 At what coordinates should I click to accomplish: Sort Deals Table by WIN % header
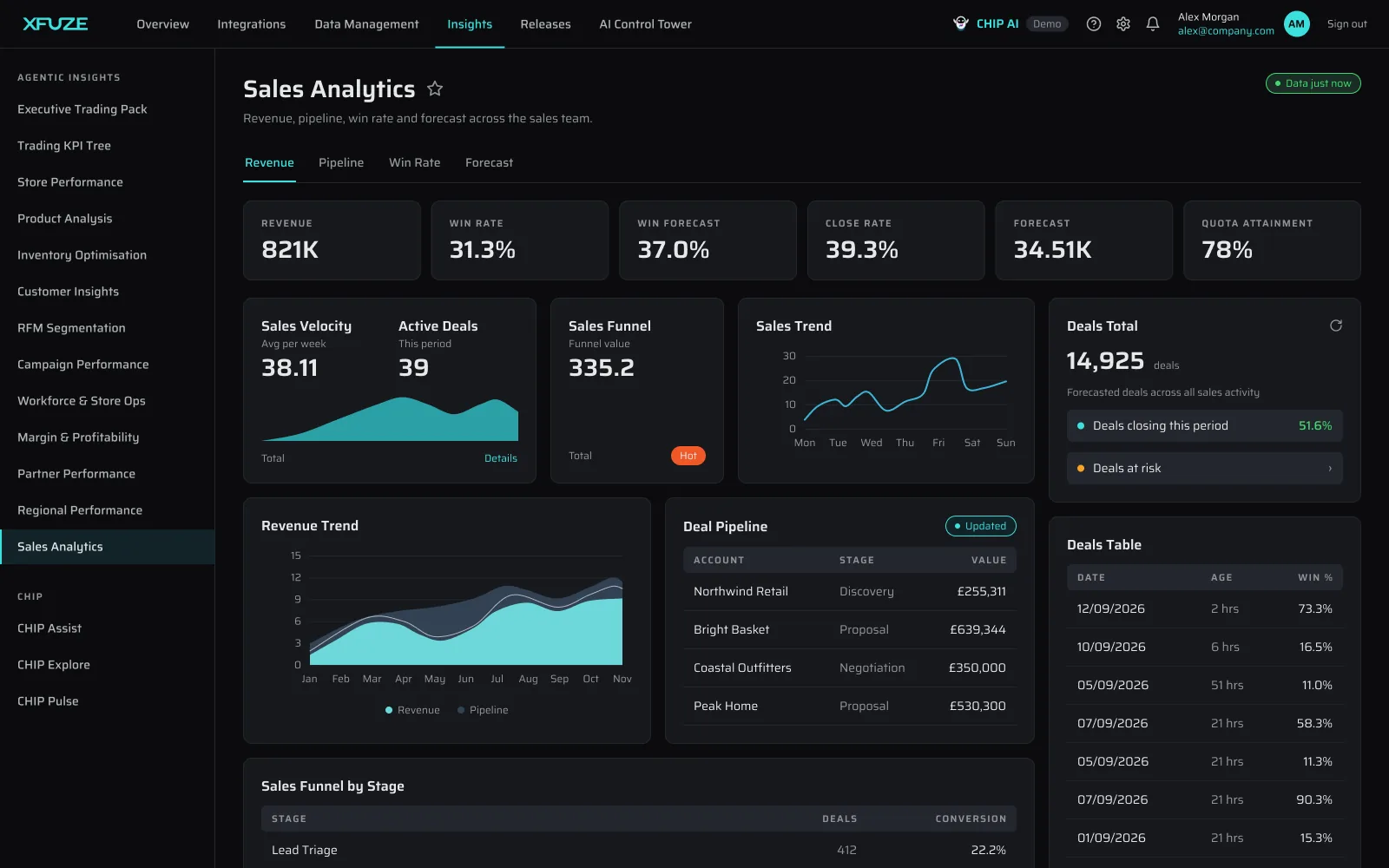(x=1315, y=577)
